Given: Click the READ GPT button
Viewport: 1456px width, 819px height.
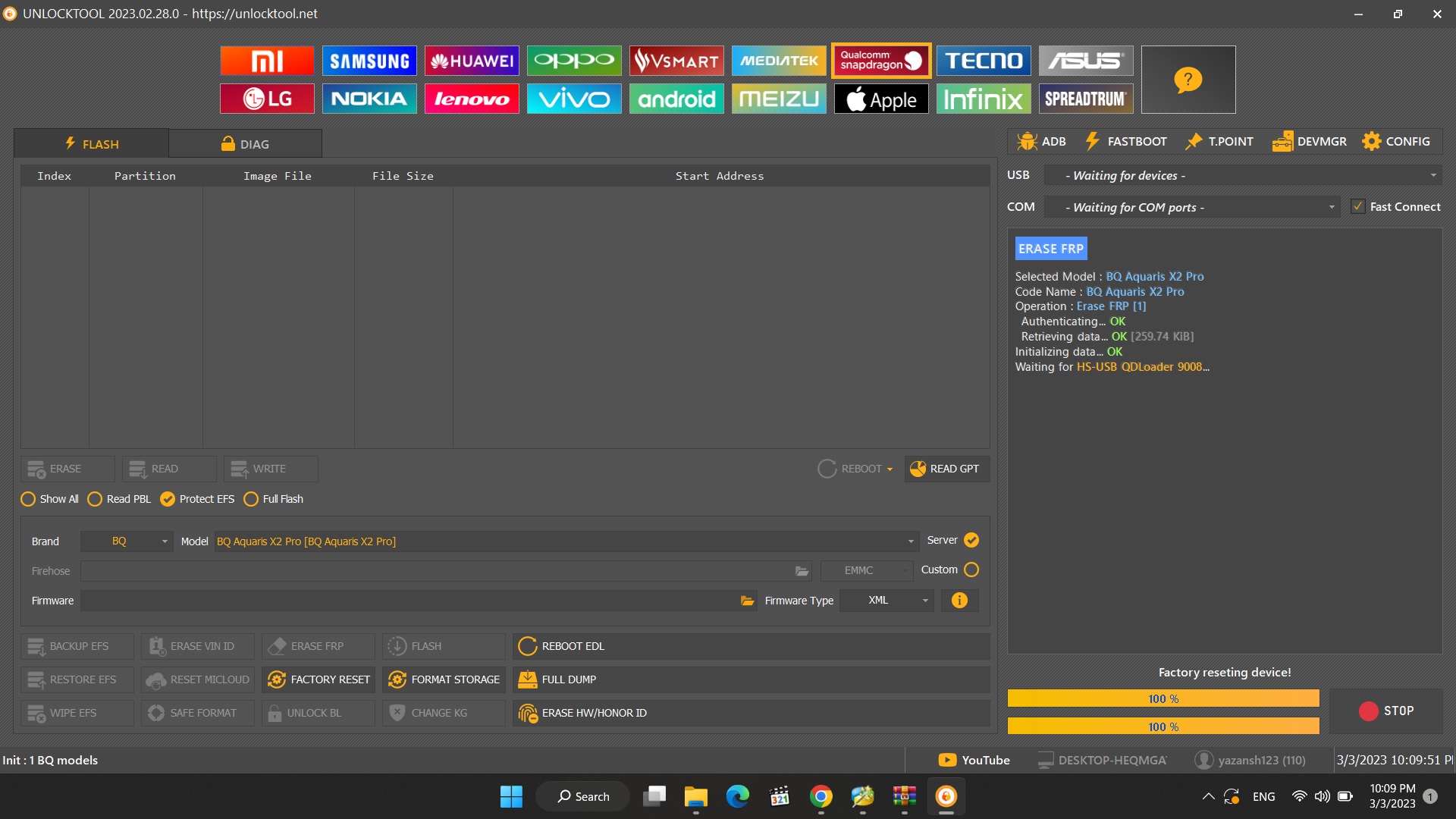Looking at the screenshot, I should pyautogui.click(x=946, y=469).
